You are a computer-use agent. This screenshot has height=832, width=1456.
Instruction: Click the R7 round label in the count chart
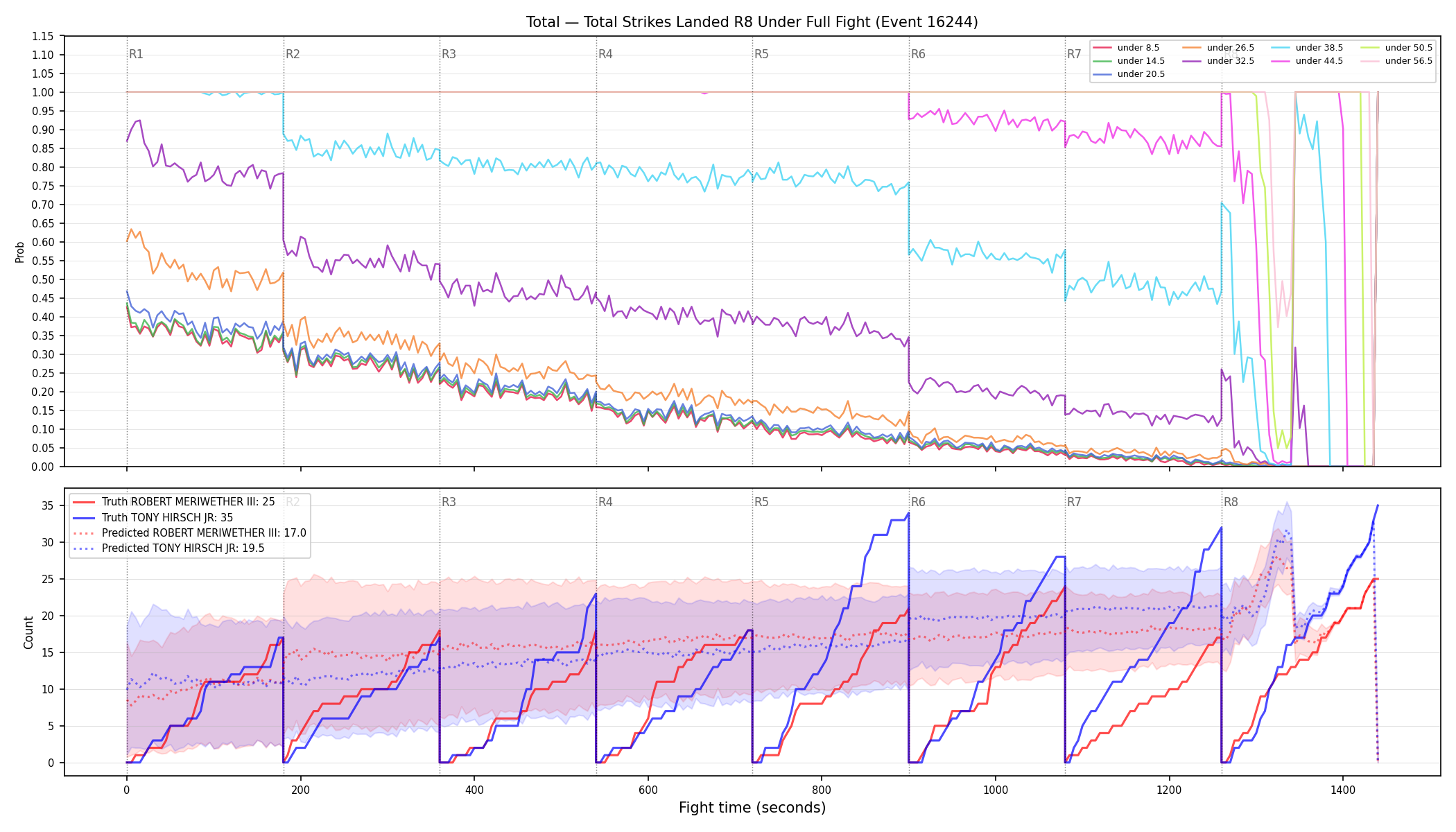pos(1074,502)
